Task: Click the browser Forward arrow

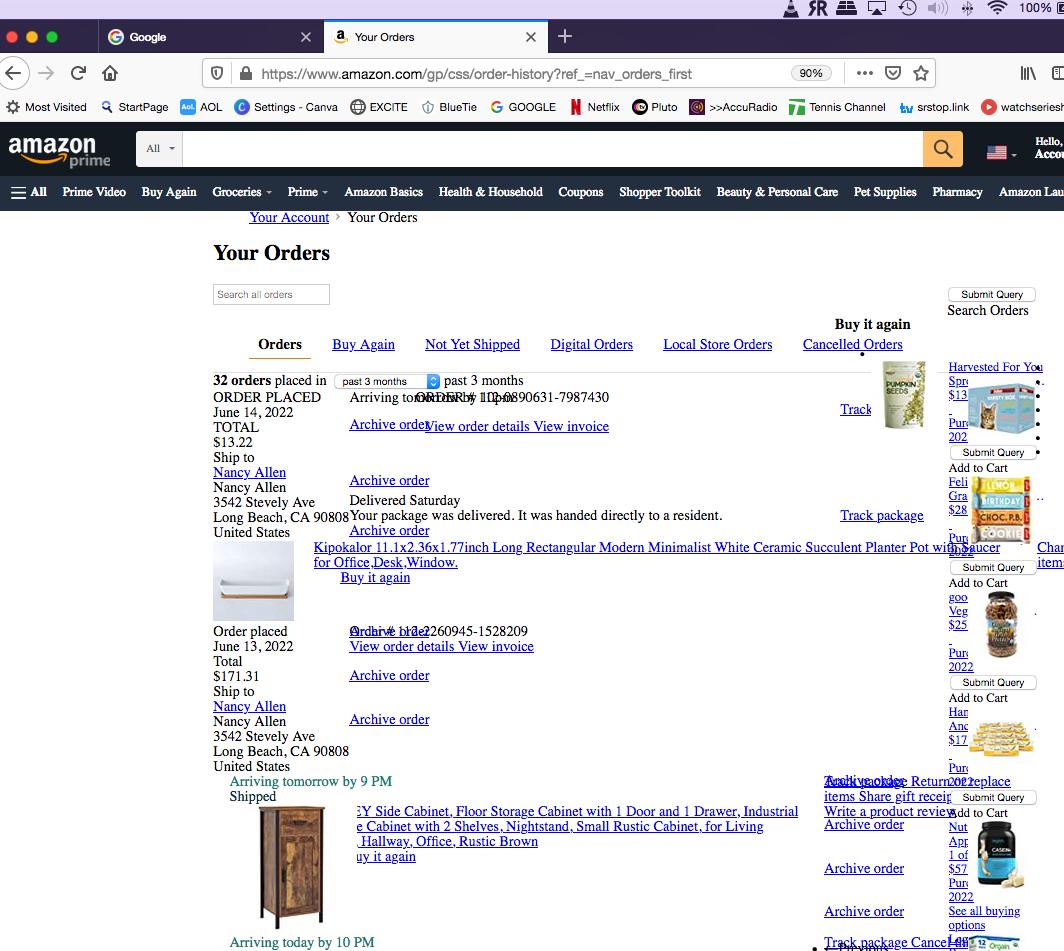Action: [46, 73]
